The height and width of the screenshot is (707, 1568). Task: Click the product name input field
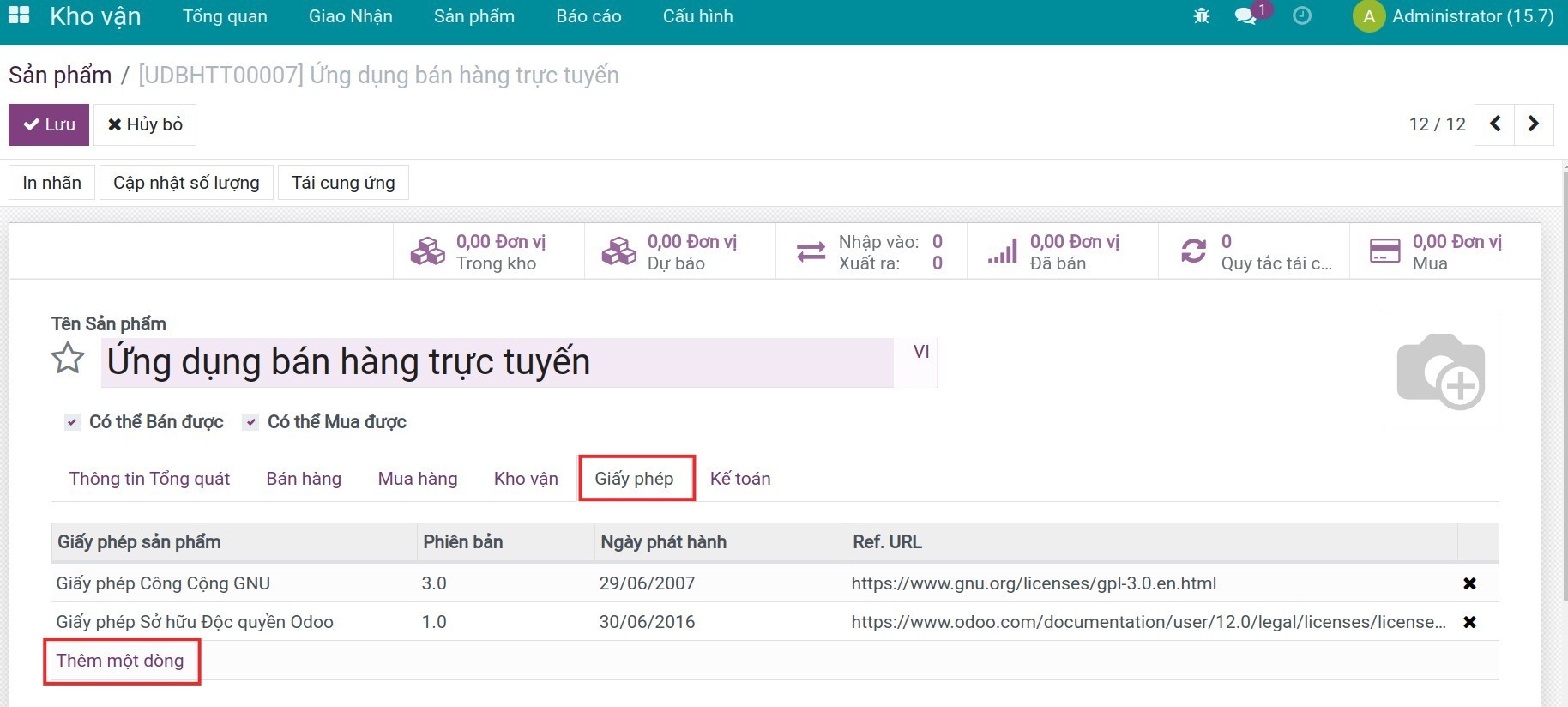pos(498,362)
